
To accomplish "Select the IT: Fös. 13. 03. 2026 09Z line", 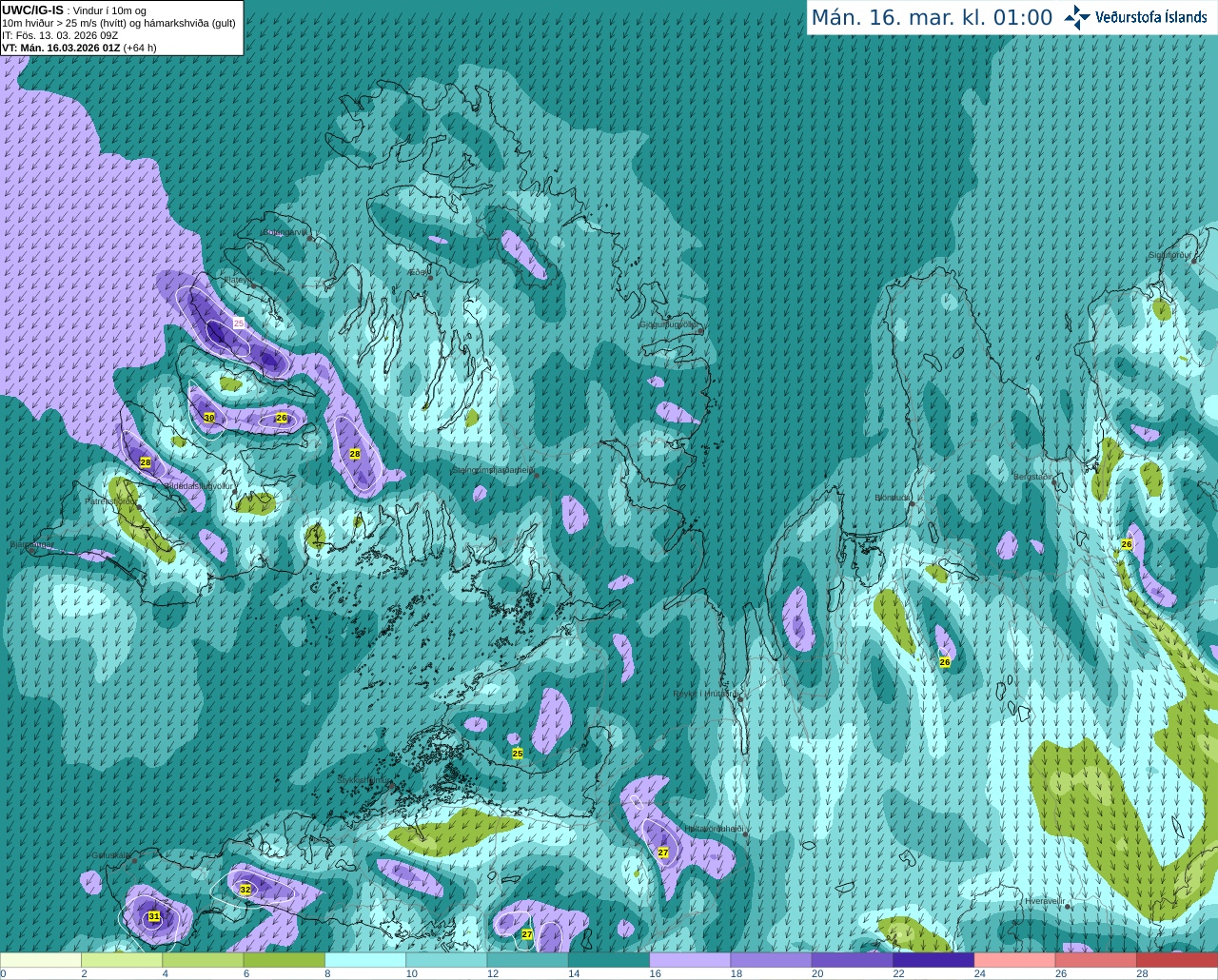I will [60, 35].
